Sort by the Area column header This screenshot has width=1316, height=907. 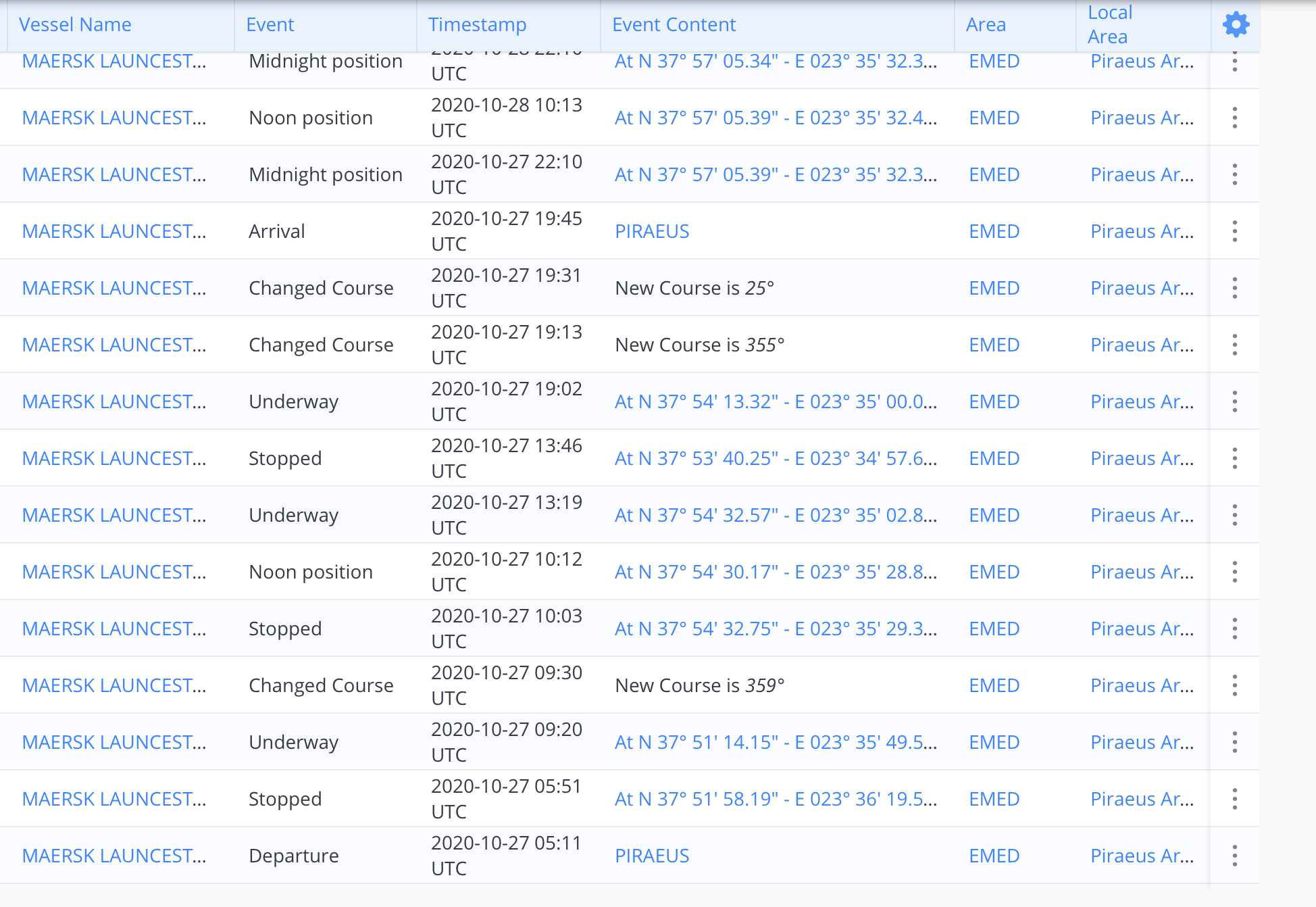pos(986,25)
